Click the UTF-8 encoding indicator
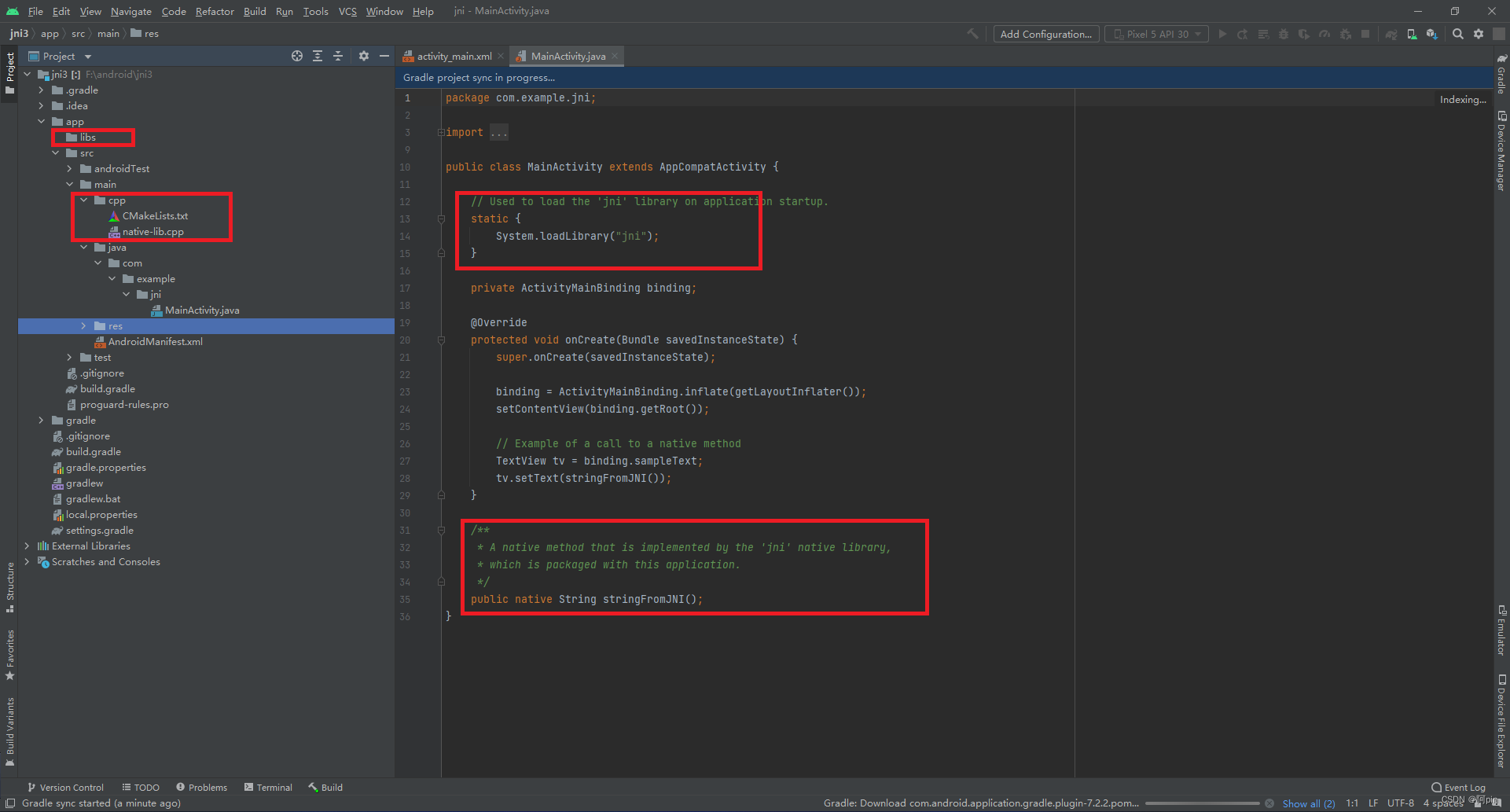The width and height of the screenshot is (1510, 812). click(1401, 803)
